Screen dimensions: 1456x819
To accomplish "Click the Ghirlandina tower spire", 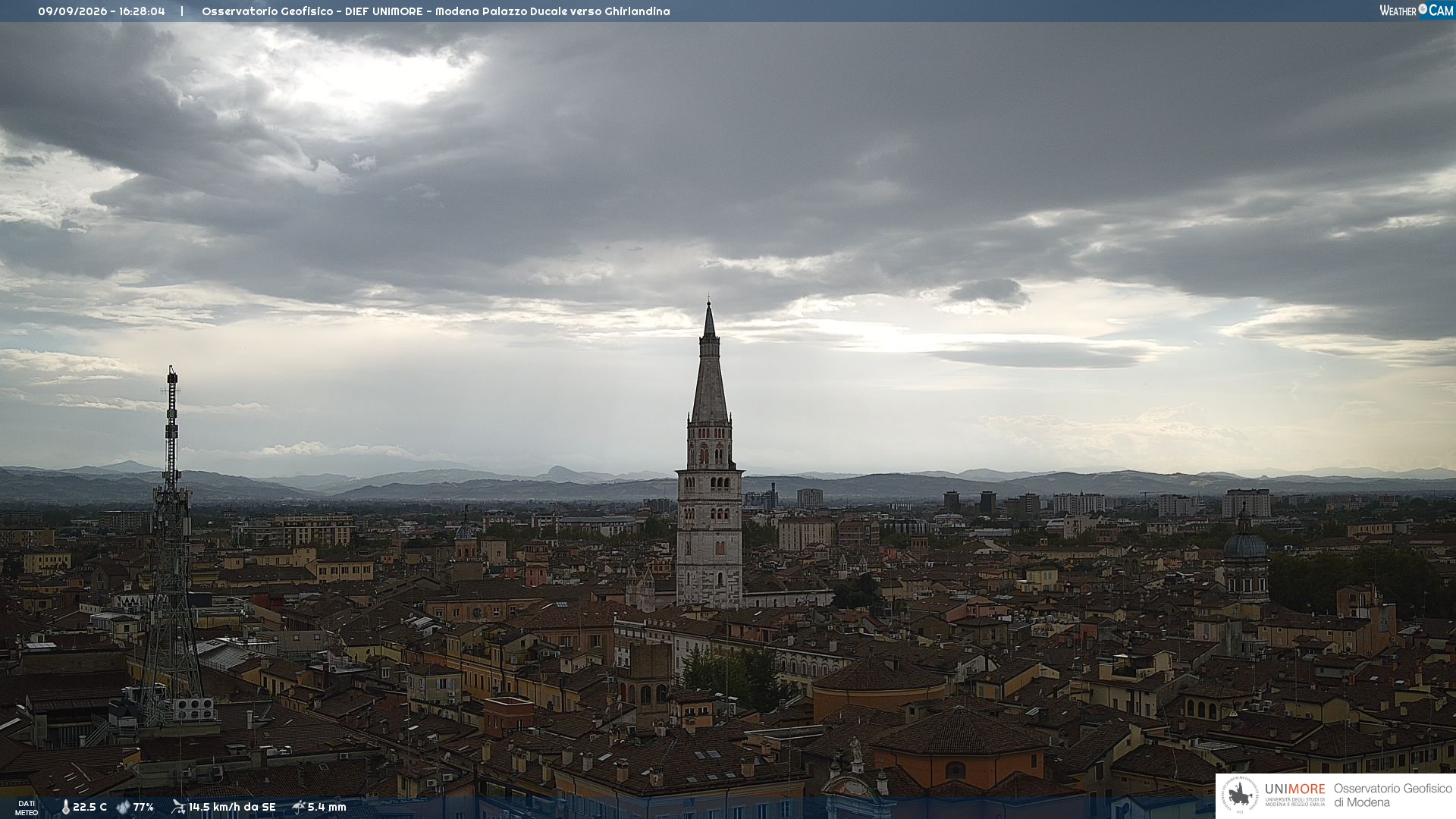I will pyautogui.click(x=709, y=364).
